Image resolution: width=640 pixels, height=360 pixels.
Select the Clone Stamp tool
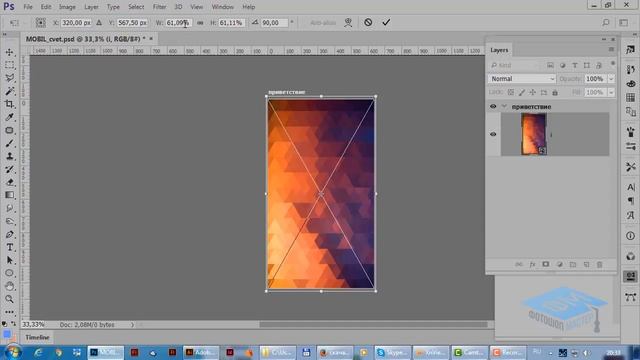click(x=9, y=156)
